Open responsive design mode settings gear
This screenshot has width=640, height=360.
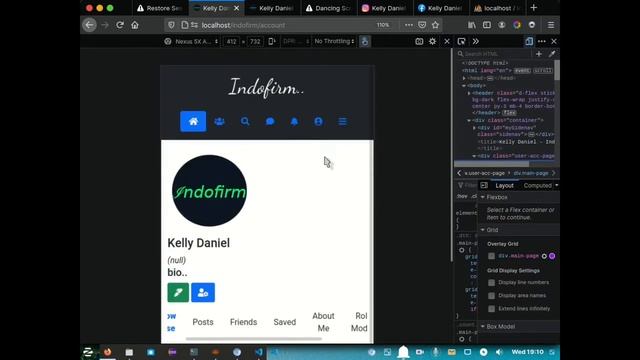433,41
